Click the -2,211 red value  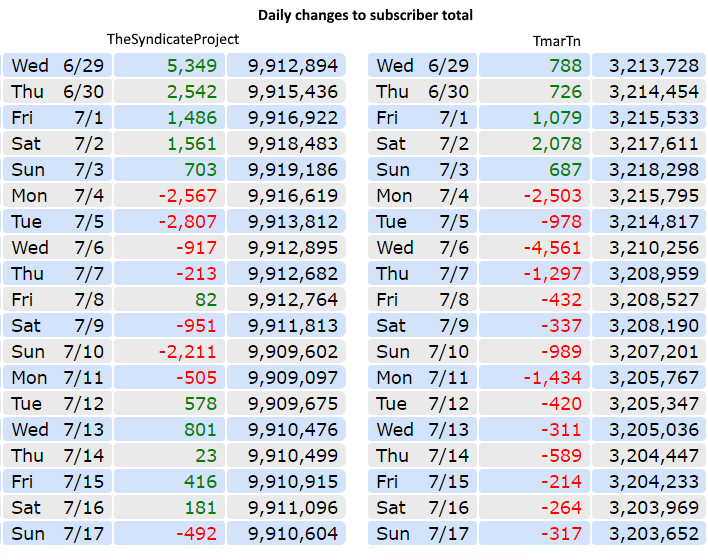coord(187,352)
